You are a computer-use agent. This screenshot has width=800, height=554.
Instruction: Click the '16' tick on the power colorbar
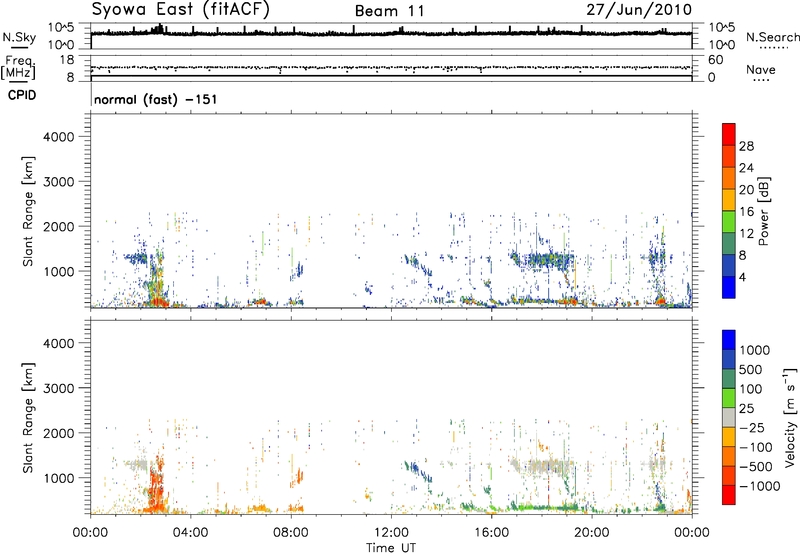pyautogui.click(x=746, y=212)
